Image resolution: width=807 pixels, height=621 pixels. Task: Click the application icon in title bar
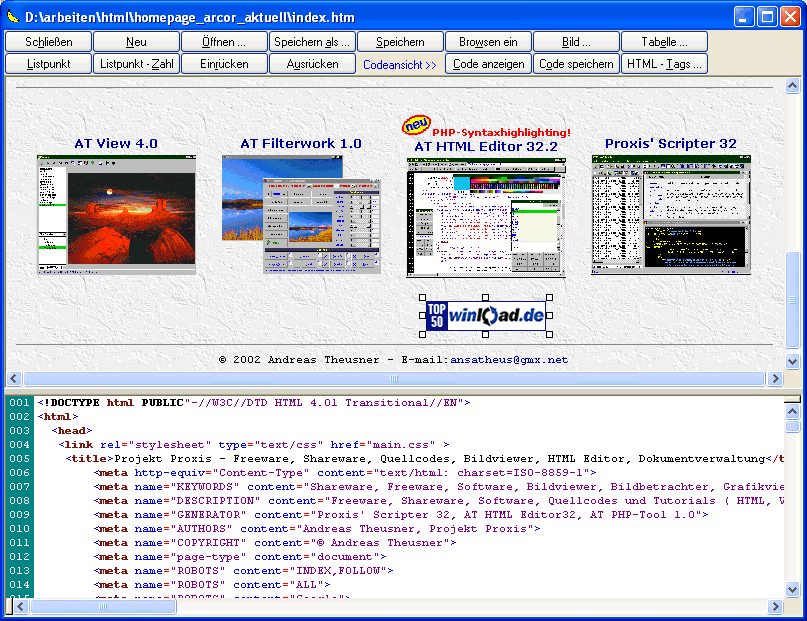[12, 17]
